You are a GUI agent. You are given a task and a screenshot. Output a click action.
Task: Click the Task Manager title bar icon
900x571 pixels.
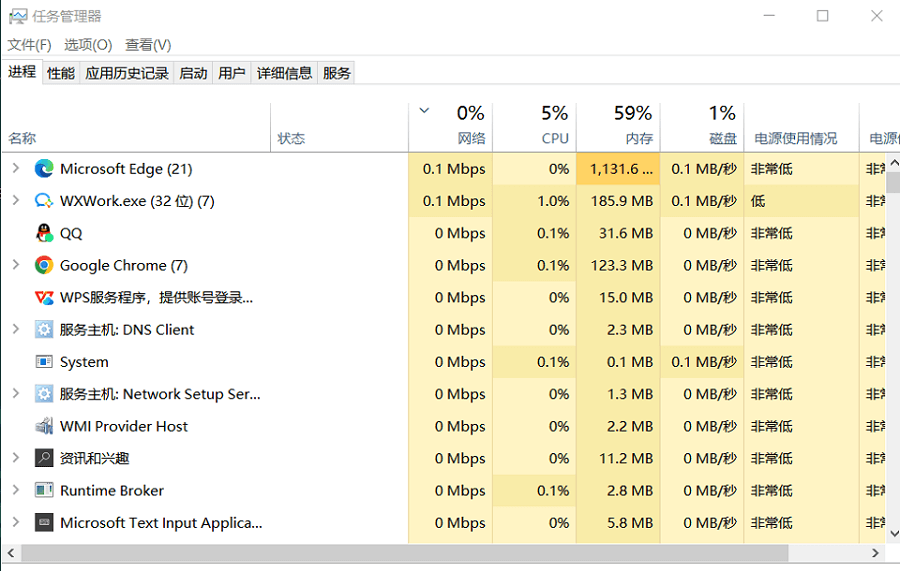18,16
